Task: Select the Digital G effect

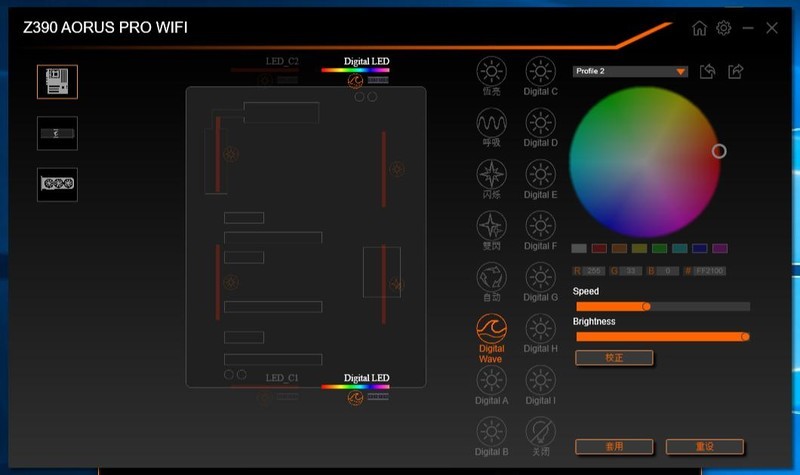Action: (x=540, y=278)
